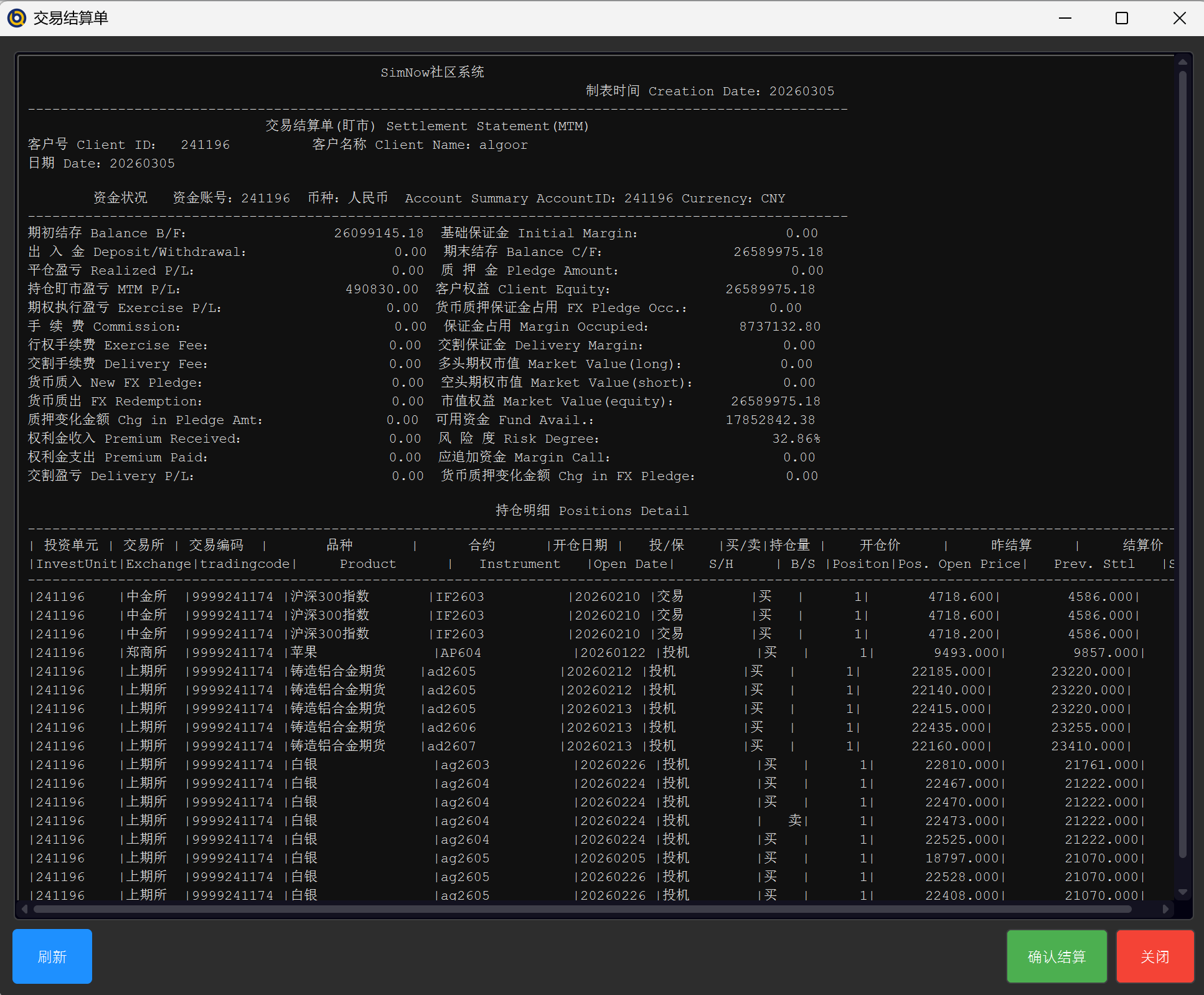Click the Client ID value 241196
The height and width of the screenshot is (995, 1204).
tap(205, 144)
